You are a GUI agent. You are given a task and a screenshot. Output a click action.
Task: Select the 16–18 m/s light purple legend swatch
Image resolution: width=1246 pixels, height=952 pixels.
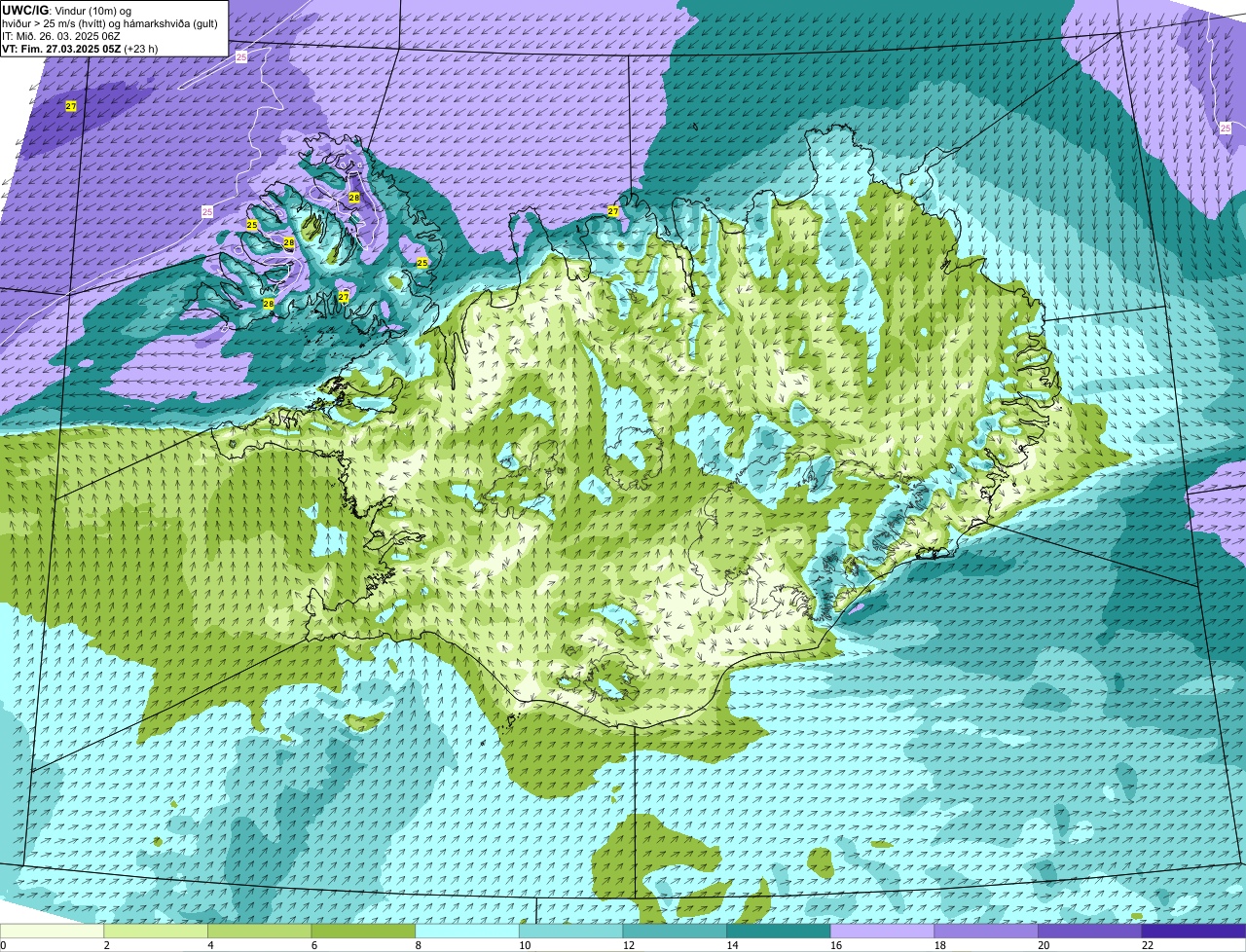coord(882,931)
